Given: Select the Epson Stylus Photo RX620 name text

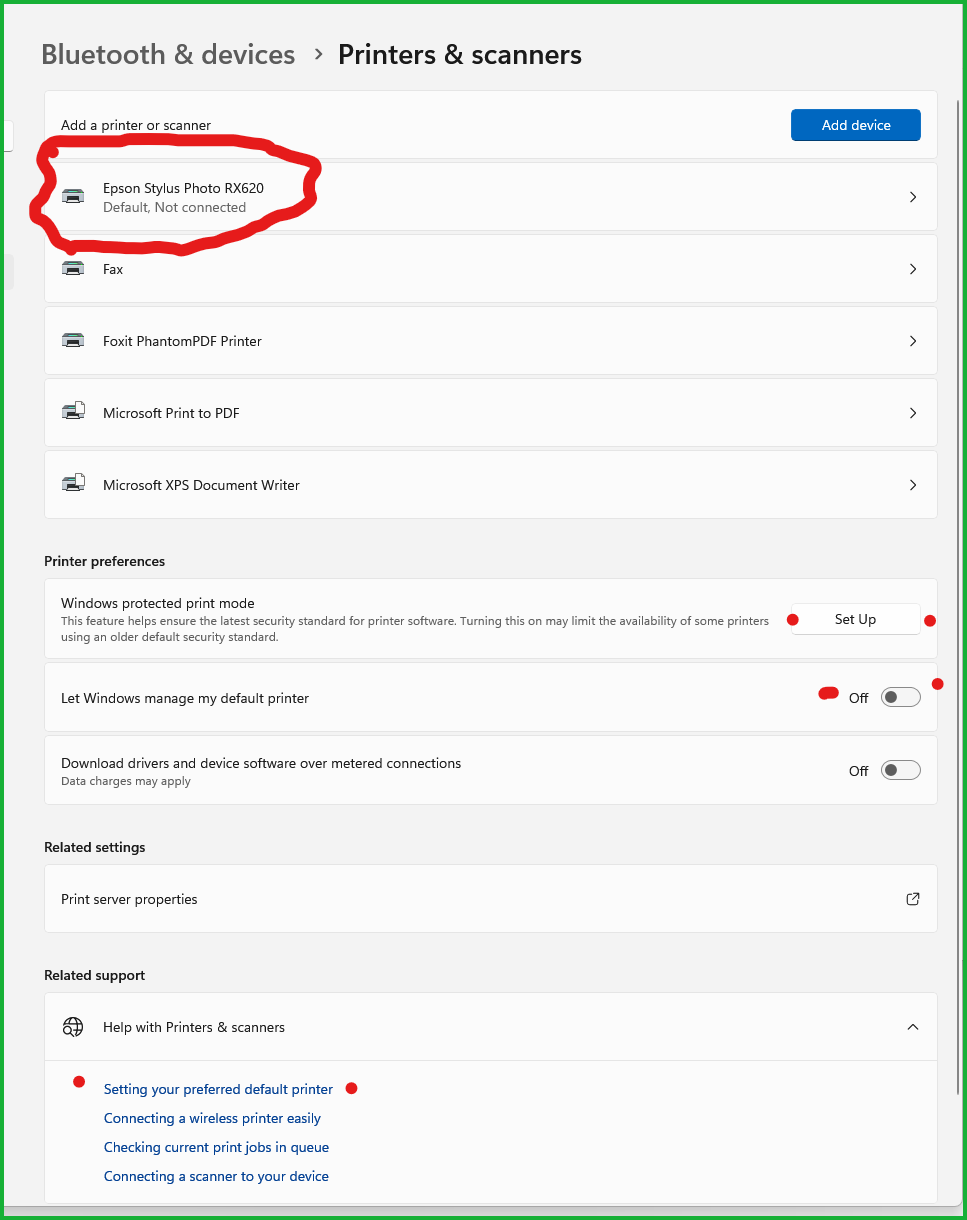Looking at the screenshot, I should (183, 188).
